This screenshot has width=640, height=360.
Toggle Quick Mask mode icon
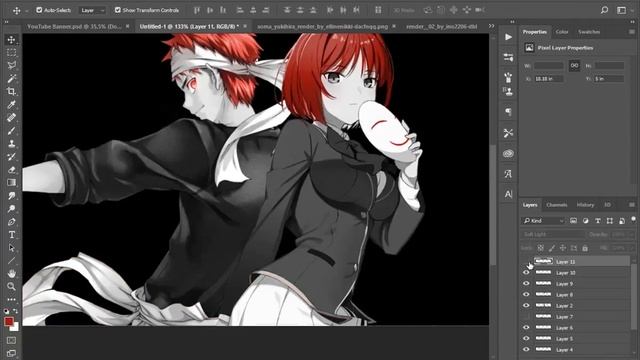point(11,340)
